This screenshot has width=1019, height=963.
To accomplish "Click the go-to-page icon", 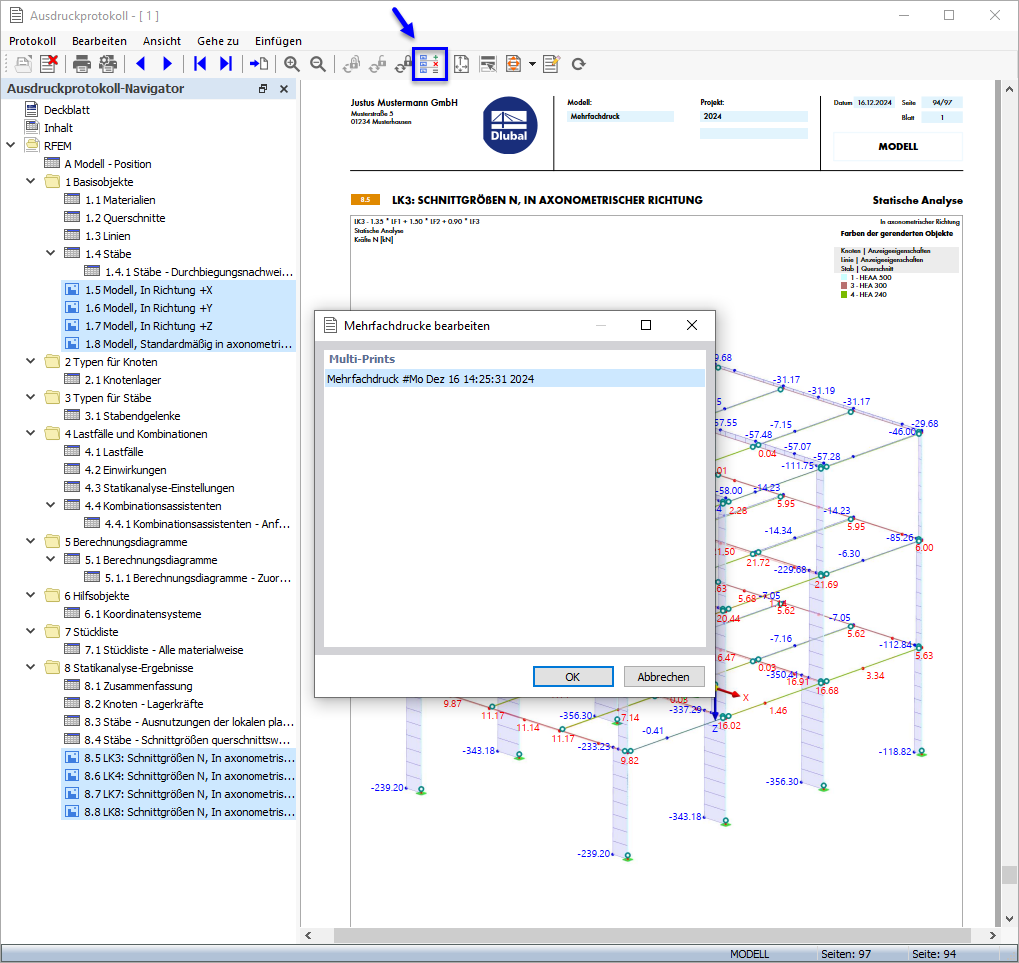I will 259,64.
